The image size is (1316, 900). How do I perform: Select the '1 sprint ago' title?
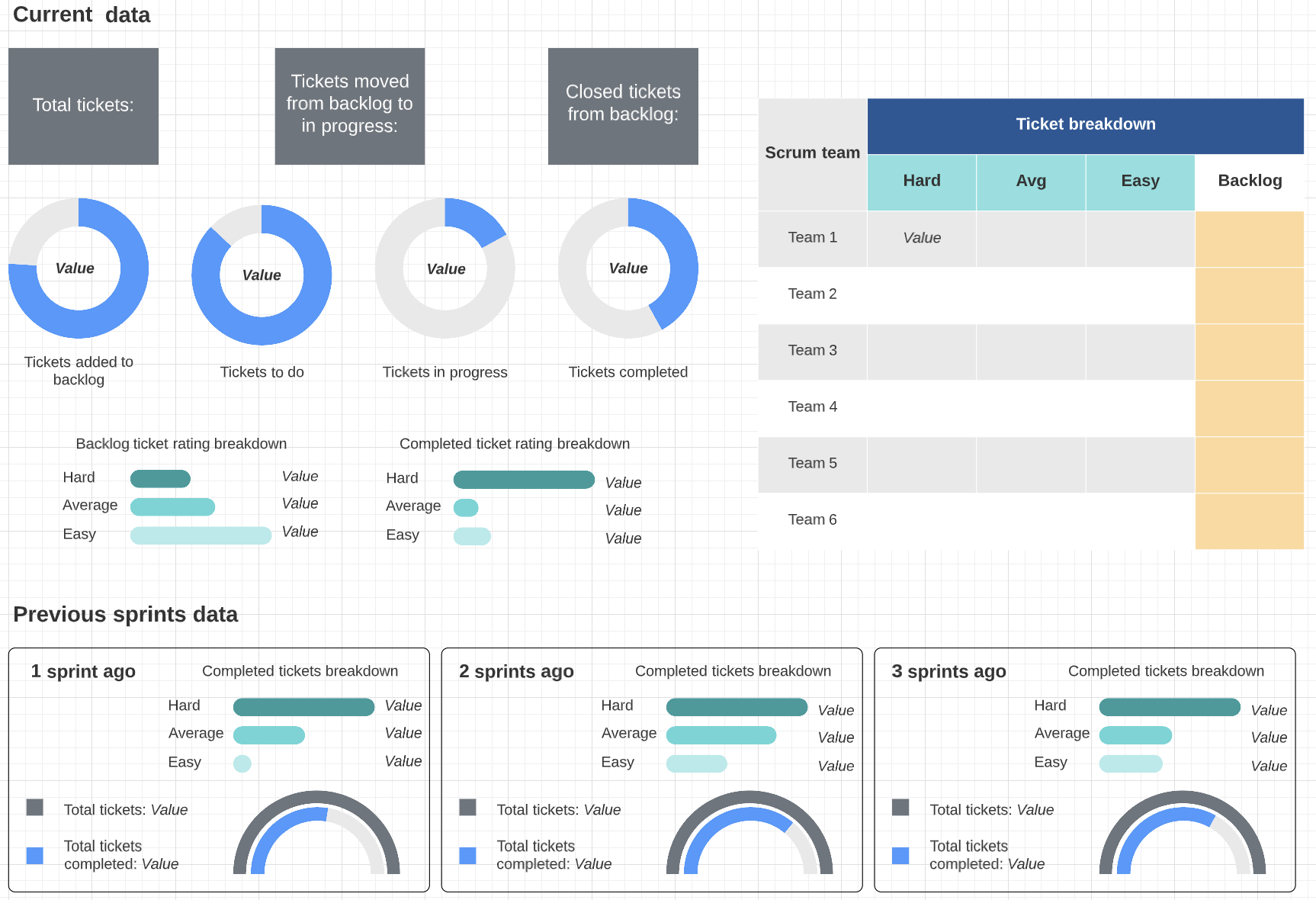(x=83, y=671)
